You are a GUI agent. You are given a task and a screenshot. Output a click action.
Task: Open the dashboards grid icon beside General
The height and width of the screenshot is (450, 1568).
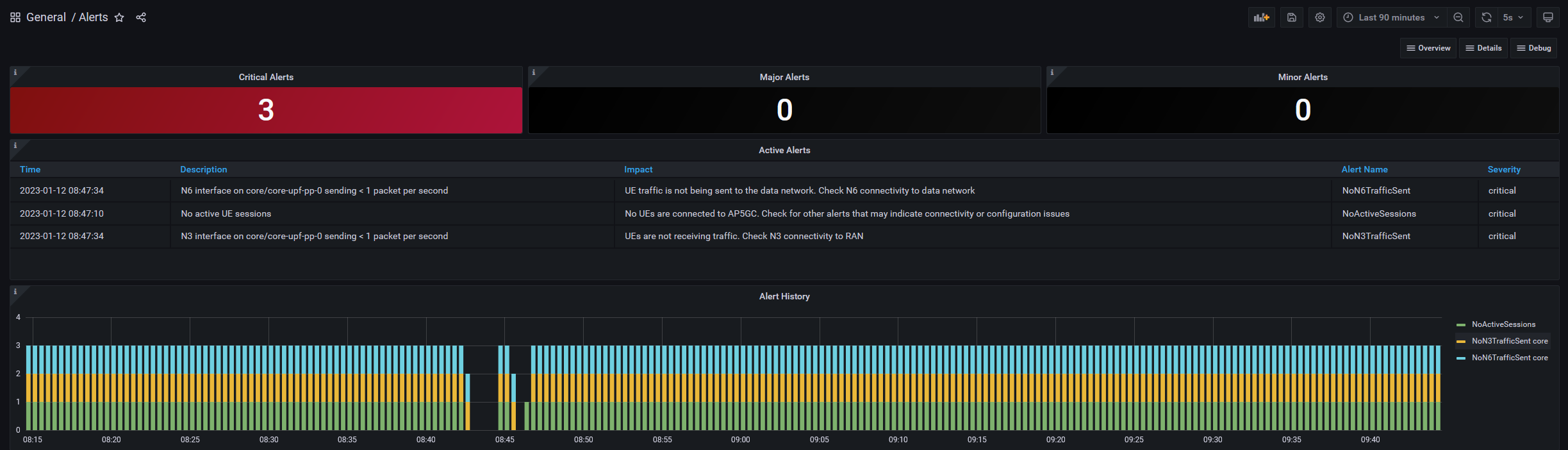(15, 17)
